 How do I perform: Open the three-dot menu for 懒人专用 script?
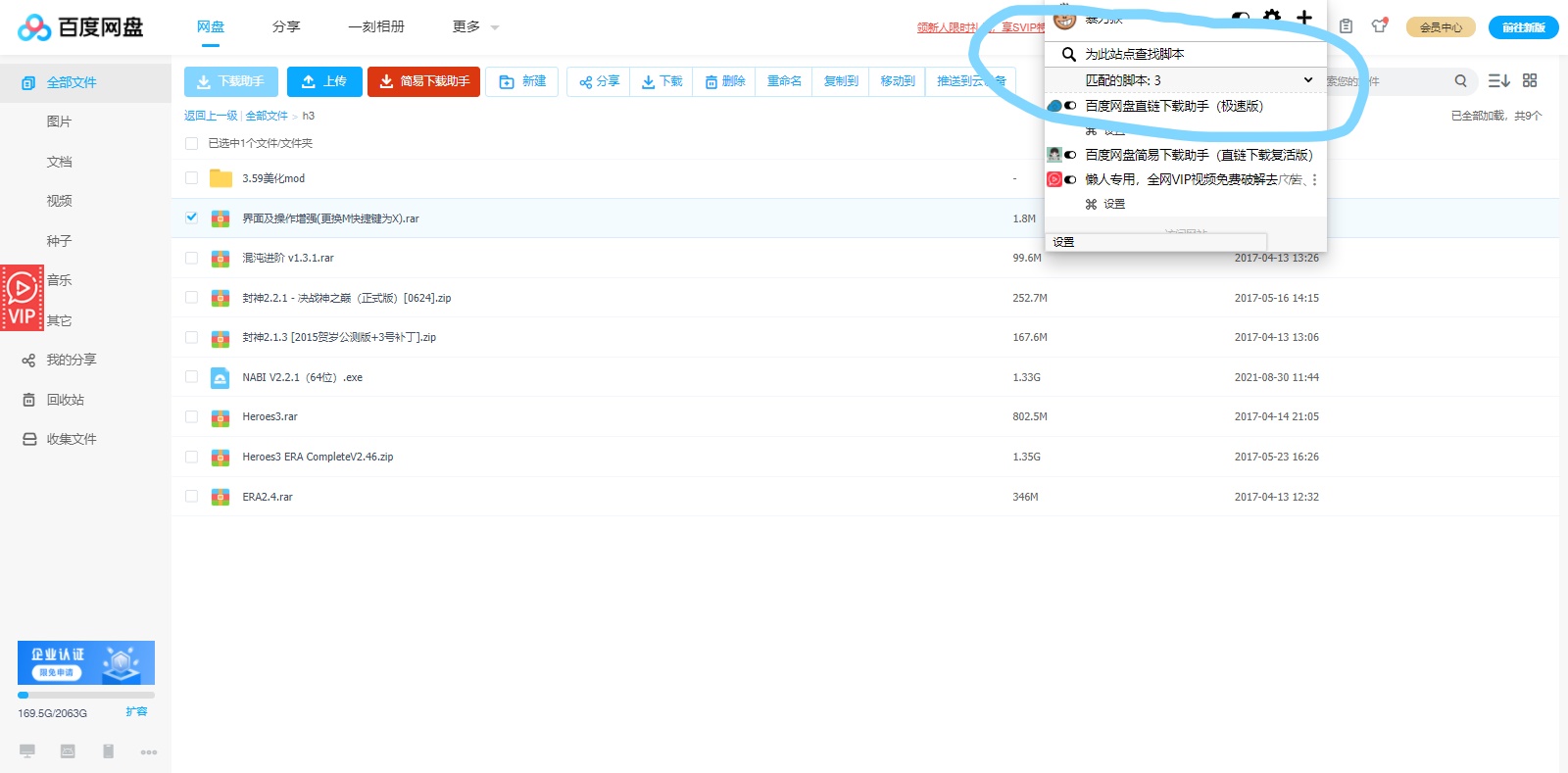1314,180
